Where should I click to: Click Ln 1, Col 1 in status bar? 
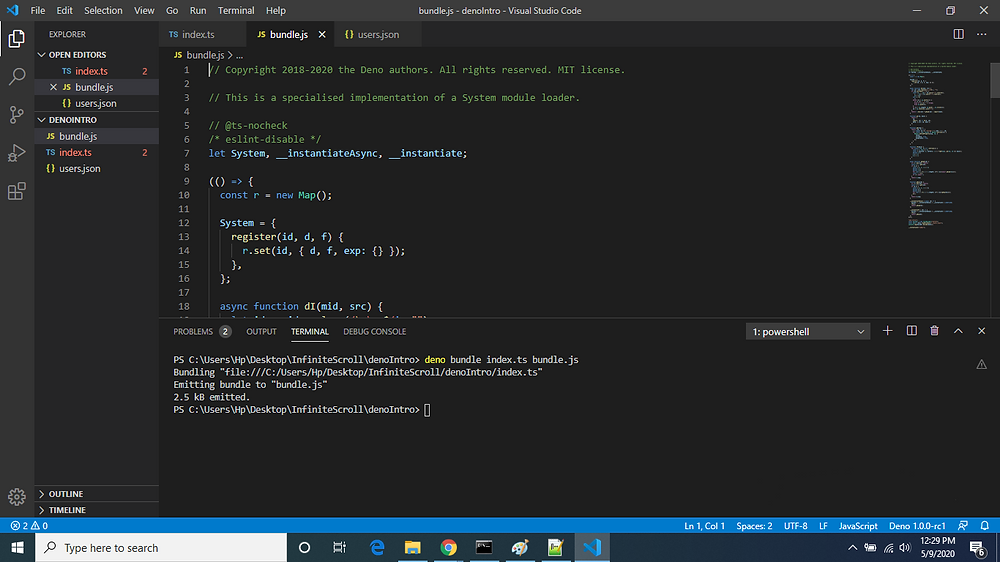pos(704,526)
